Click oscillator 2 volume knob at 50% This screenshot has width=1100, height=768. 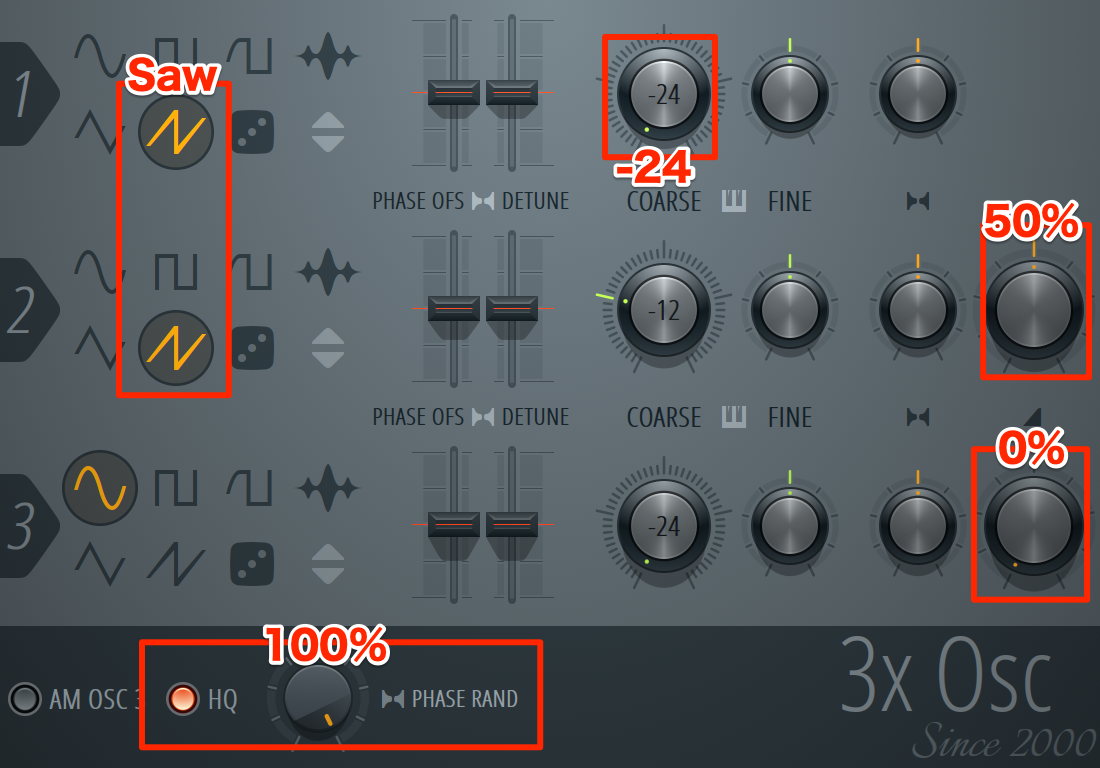[1034, 310]
